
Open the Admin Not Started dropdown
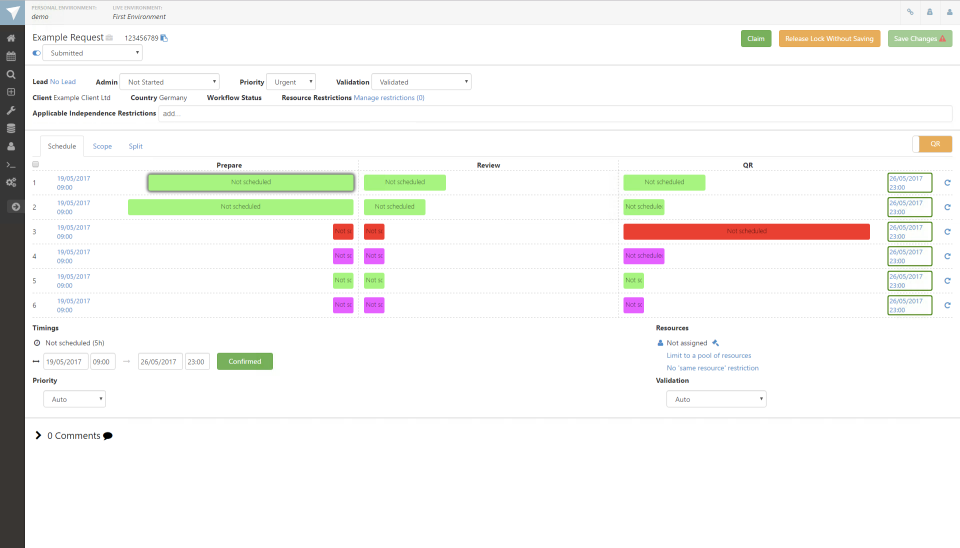[170, 81]
